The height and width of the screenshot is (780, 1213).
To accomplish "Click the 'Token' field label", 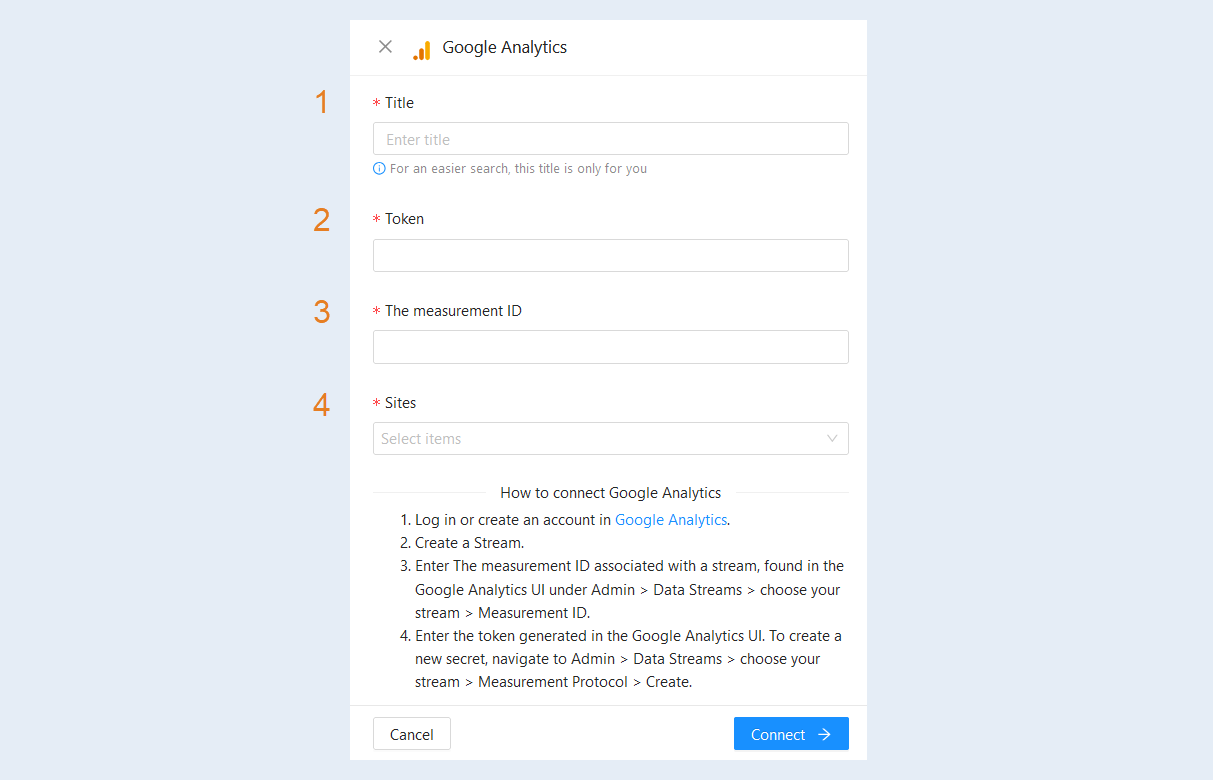I will (x=404, y=219).
